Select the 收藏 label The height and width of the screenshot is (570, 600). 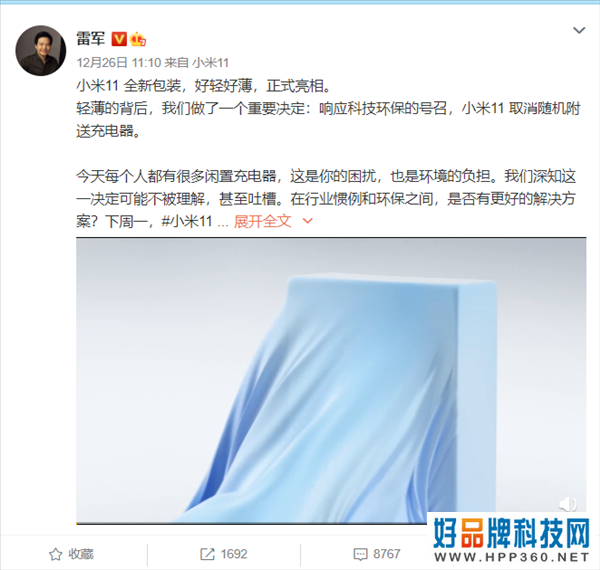(81, 554)
